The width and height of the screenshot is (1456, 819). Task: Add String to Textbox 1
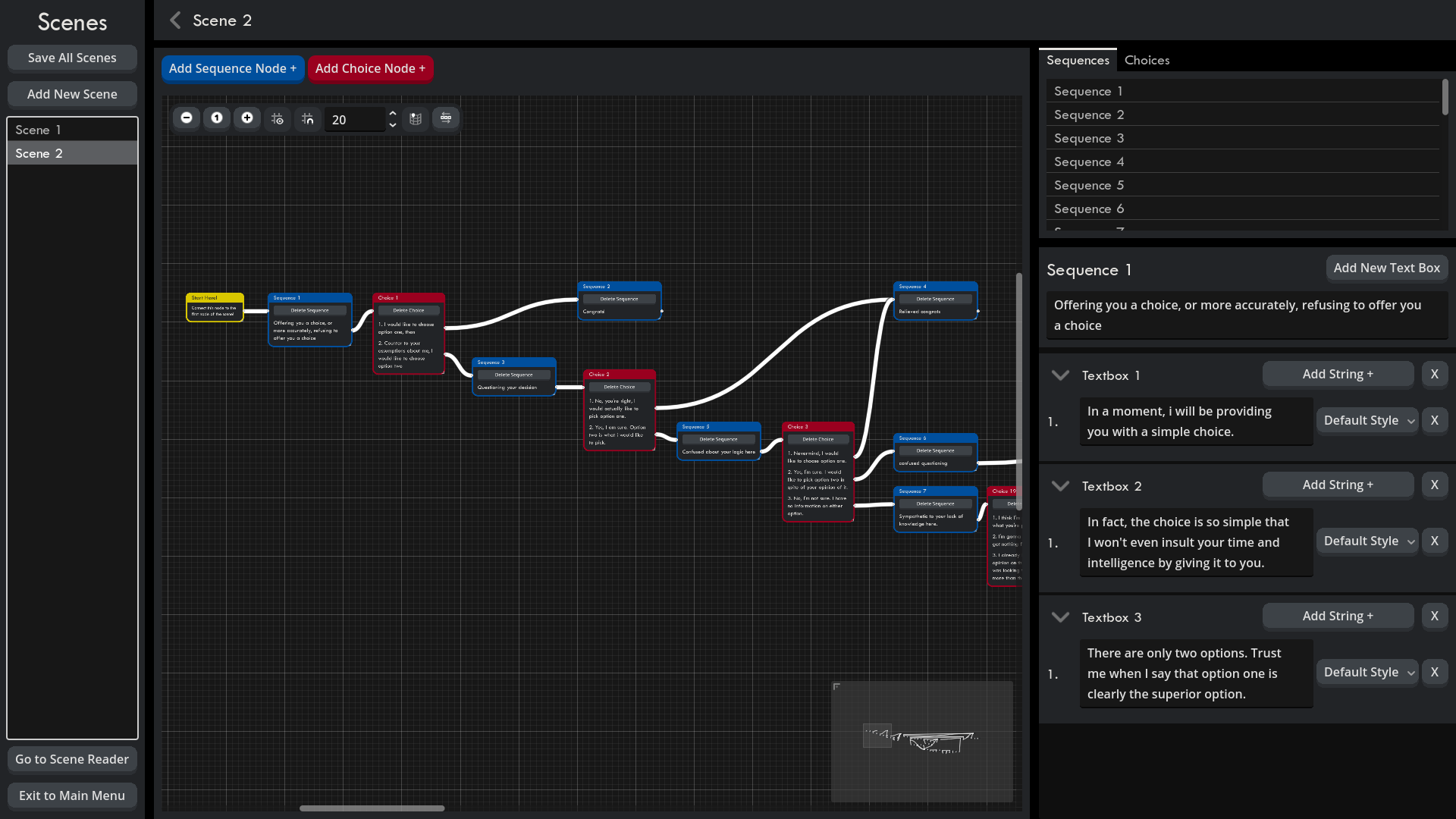[1338, 374]
